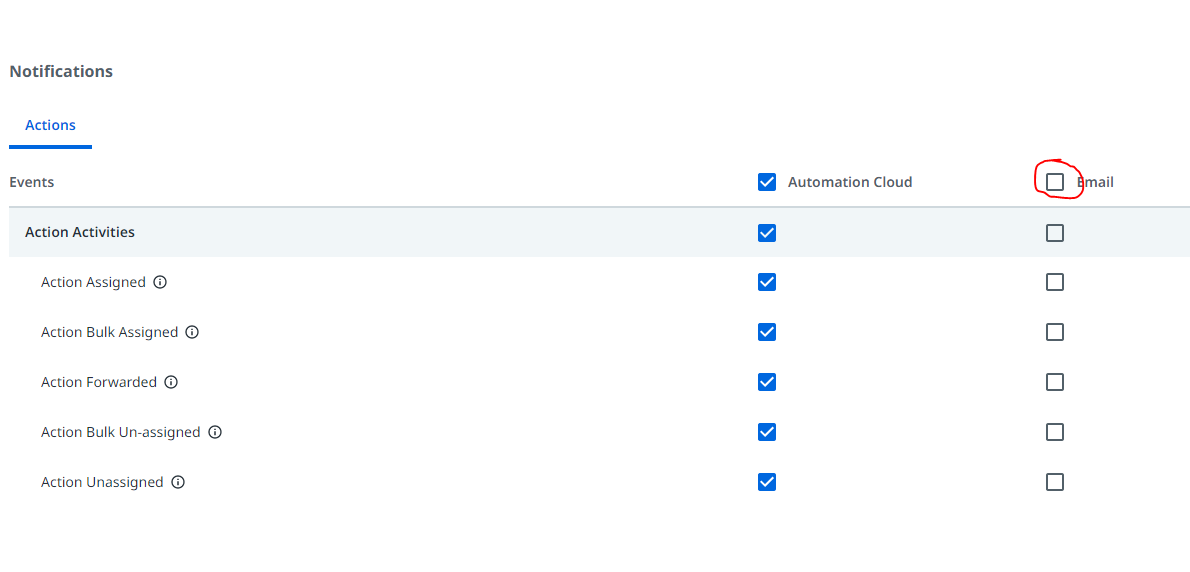This screenshot has height=572, width=1190.
Task: Open the Actions tab
Action: 50,125
